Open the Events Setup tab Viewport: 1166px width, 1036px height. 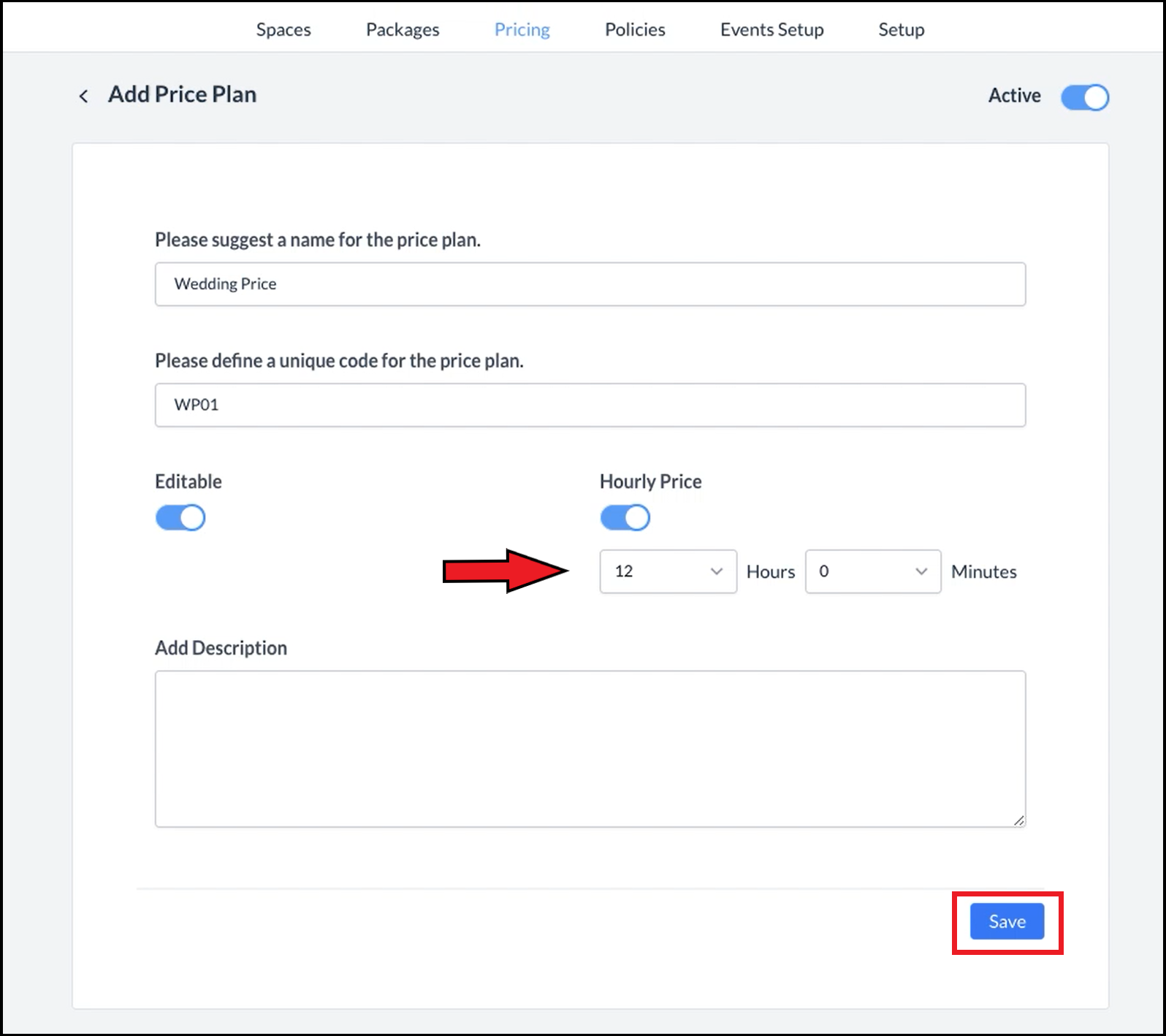click(x=771, y=29)
